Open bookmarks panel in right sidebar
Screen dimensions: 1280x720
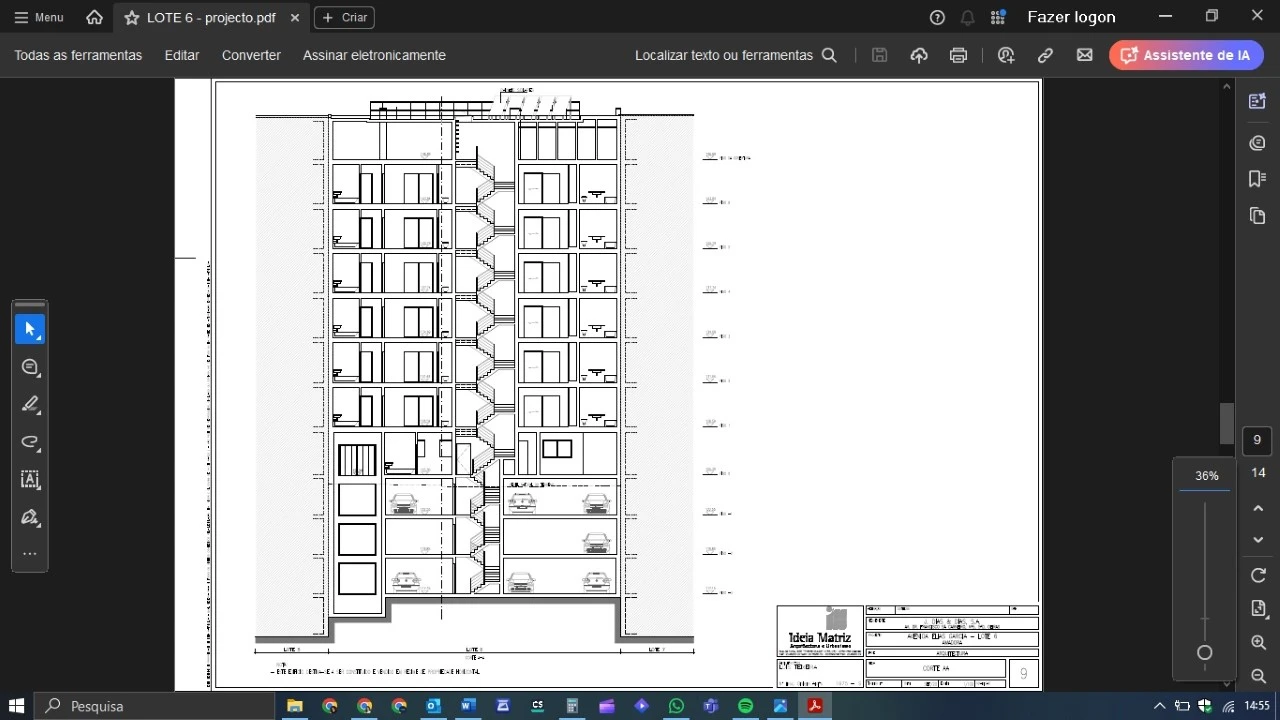pyautogui.click(x=1258, y=179)
